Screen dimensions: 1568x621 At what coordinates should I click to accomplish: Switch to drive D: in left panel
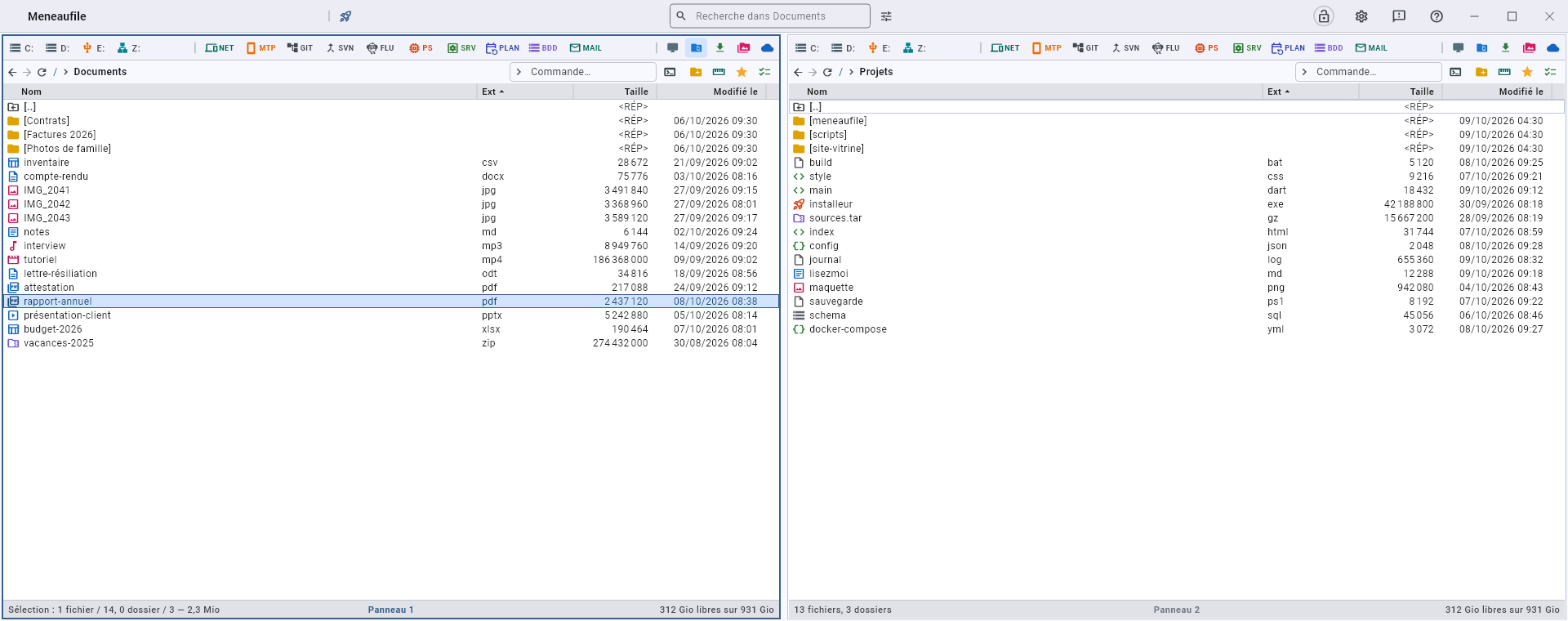pyautogui.click(x=58, y=48)
